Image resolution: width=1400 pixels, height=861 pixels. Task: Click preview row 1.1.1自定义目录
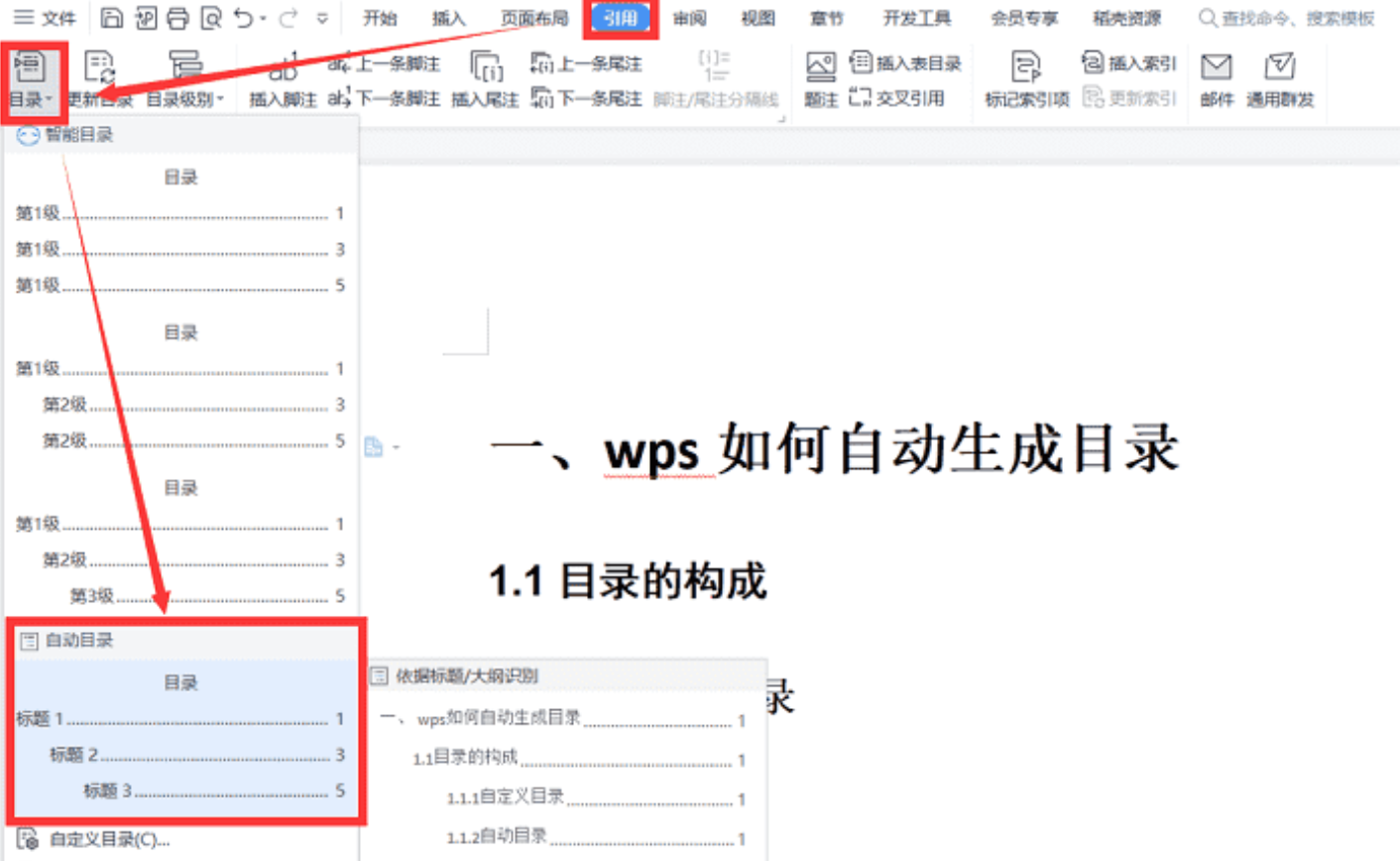coord(596,798)
